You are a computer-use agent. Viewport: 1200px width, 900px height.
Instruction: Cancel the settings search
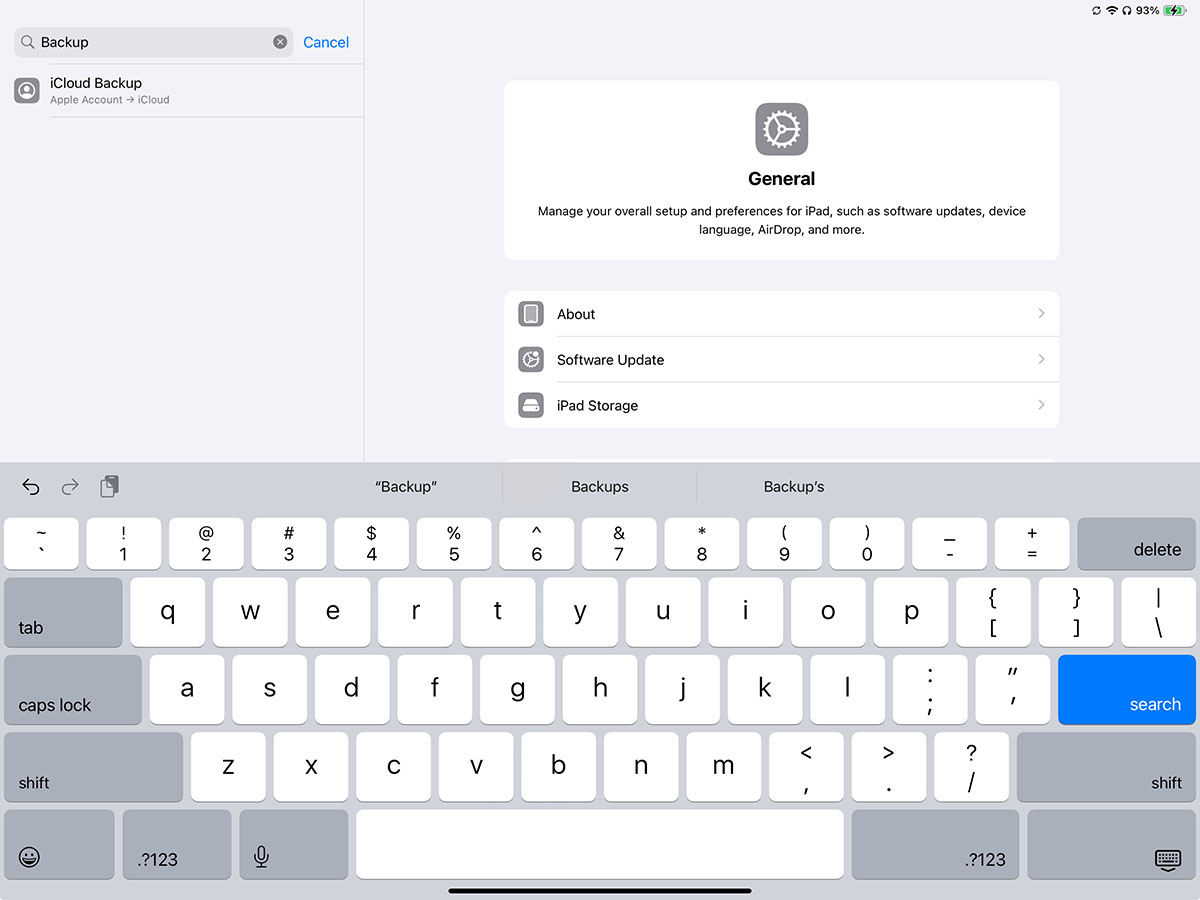tap(326, 42)
